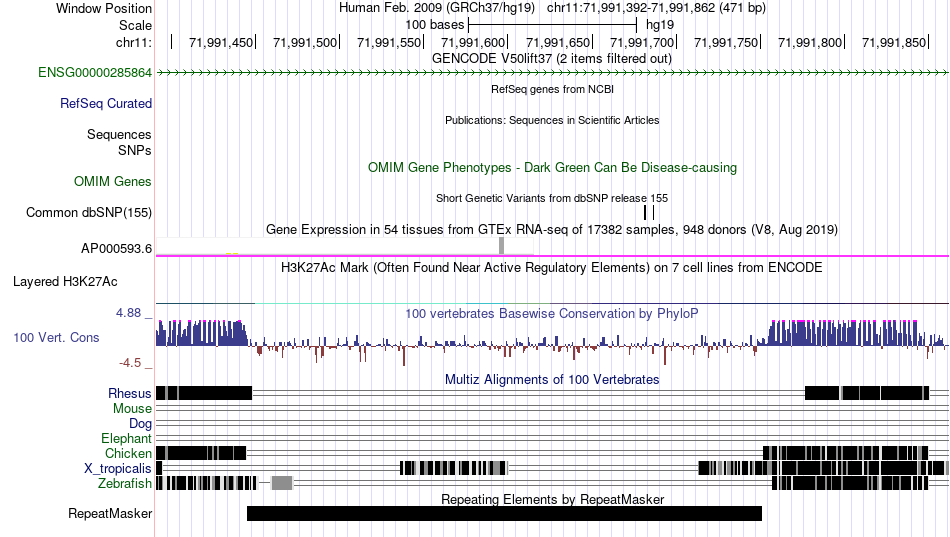Click the gray GTEx expression bar for AP000593.6

[501, 245]
